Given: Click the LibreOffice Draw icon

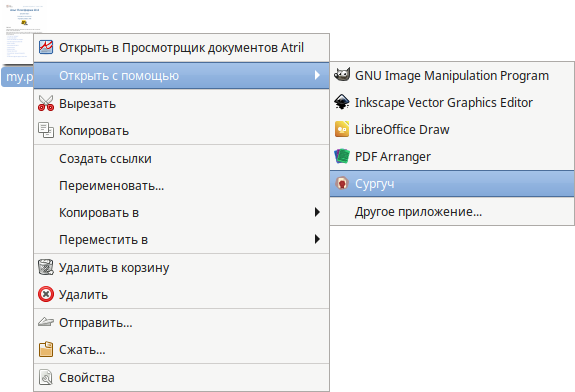Looking at the screenshot, I should tap(342, 129).
